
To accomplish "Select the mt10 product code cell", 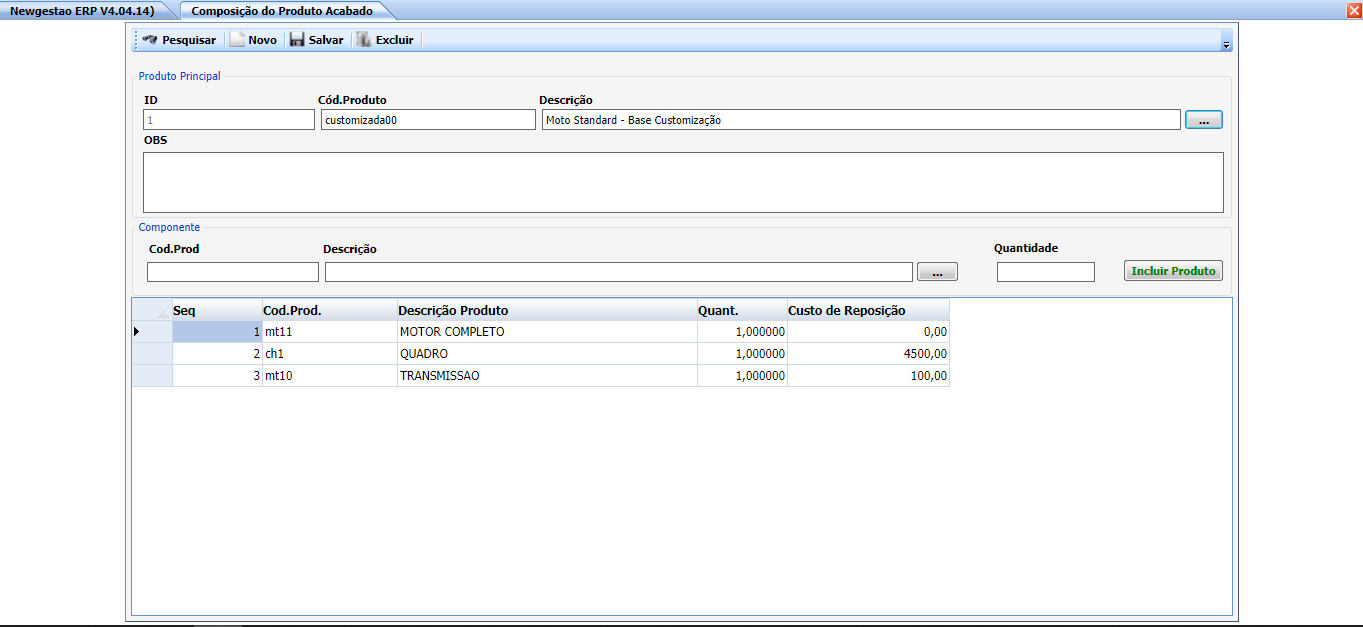I will point(330,375).
